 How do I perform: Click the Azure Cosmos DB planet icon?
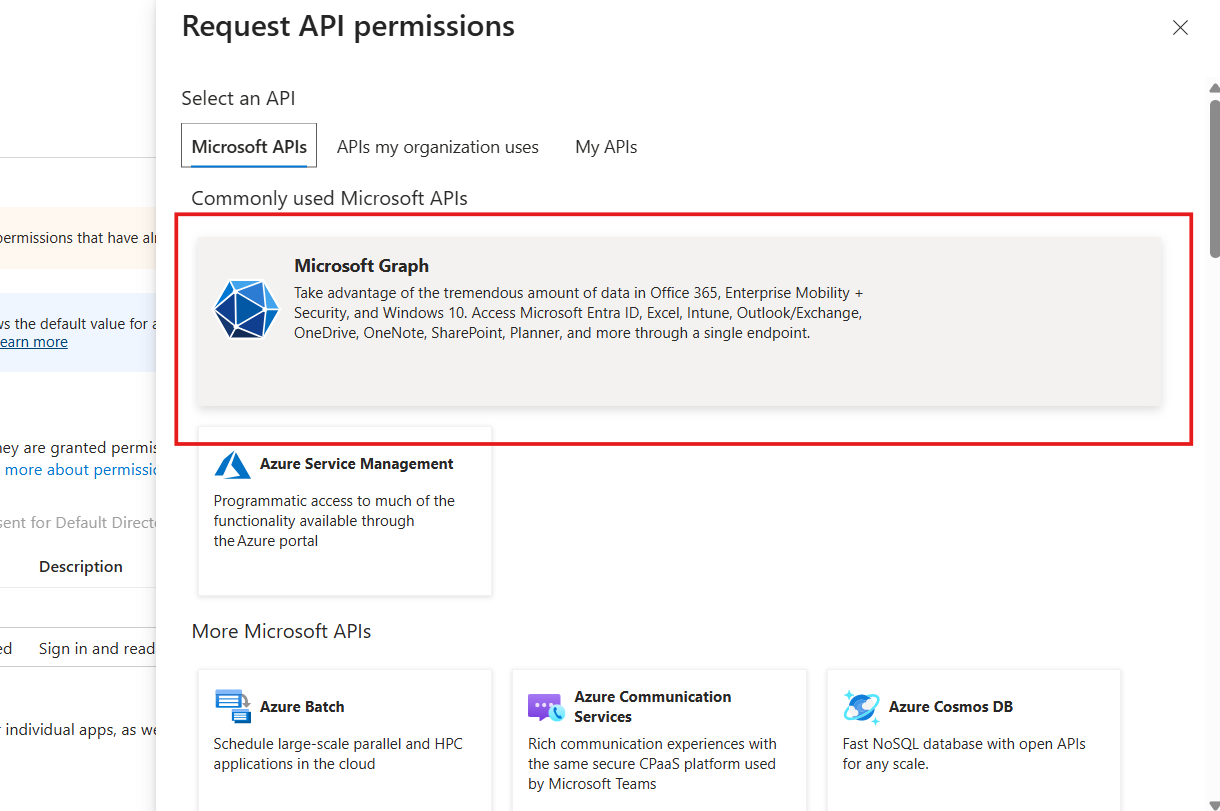861,707
